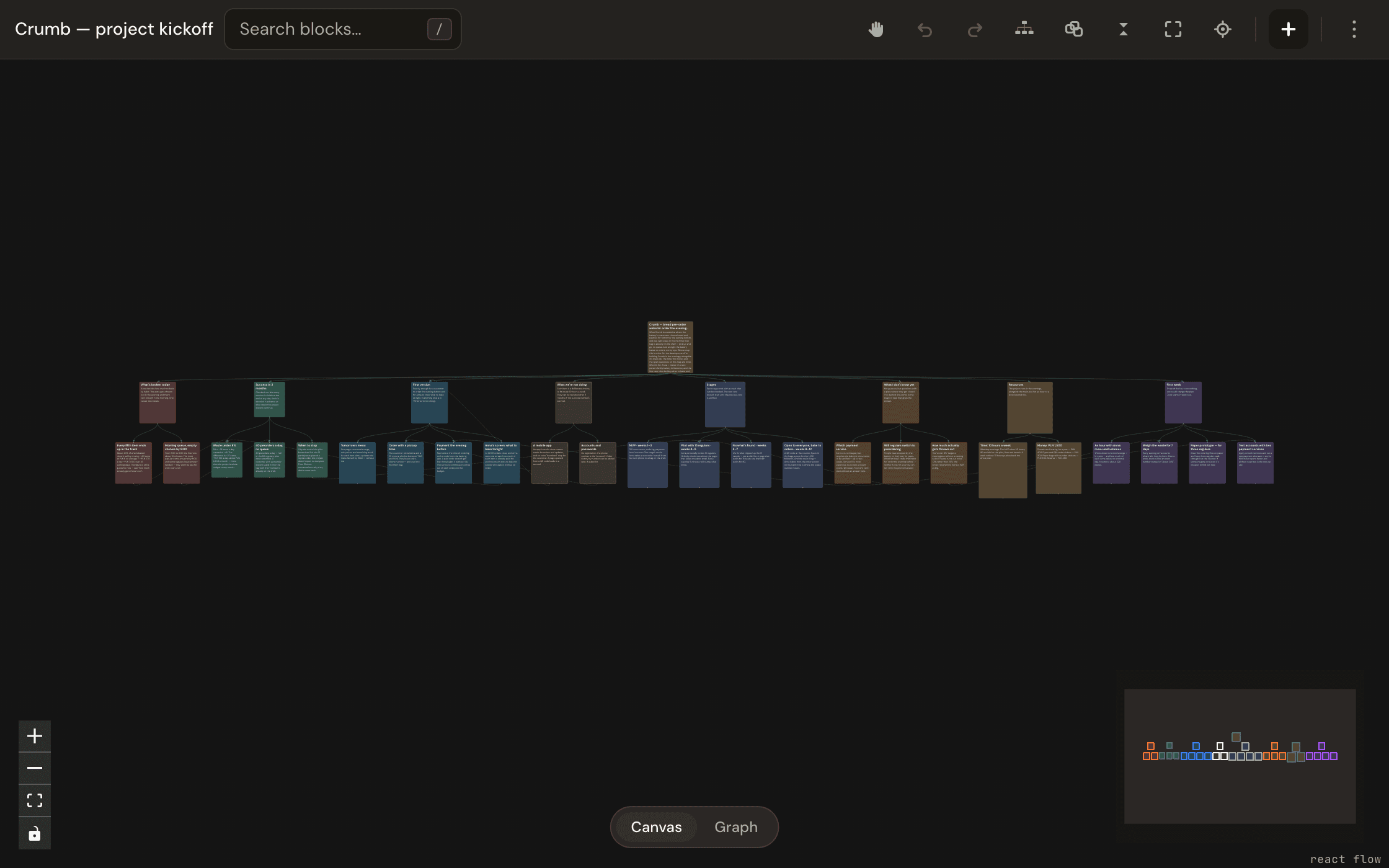Toggle fullscreen mode in the top toolbar
The width and height of the screenshot is (1389, 868).
pos(1173,29)
